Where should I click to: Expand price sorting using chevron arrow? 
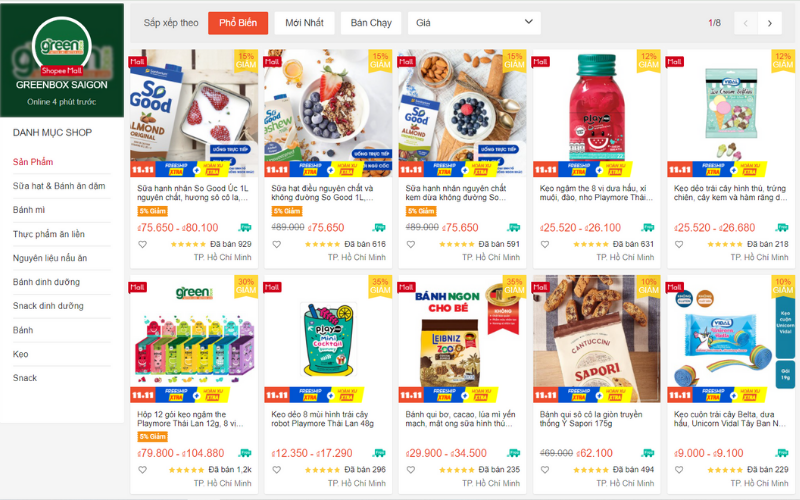529,22
